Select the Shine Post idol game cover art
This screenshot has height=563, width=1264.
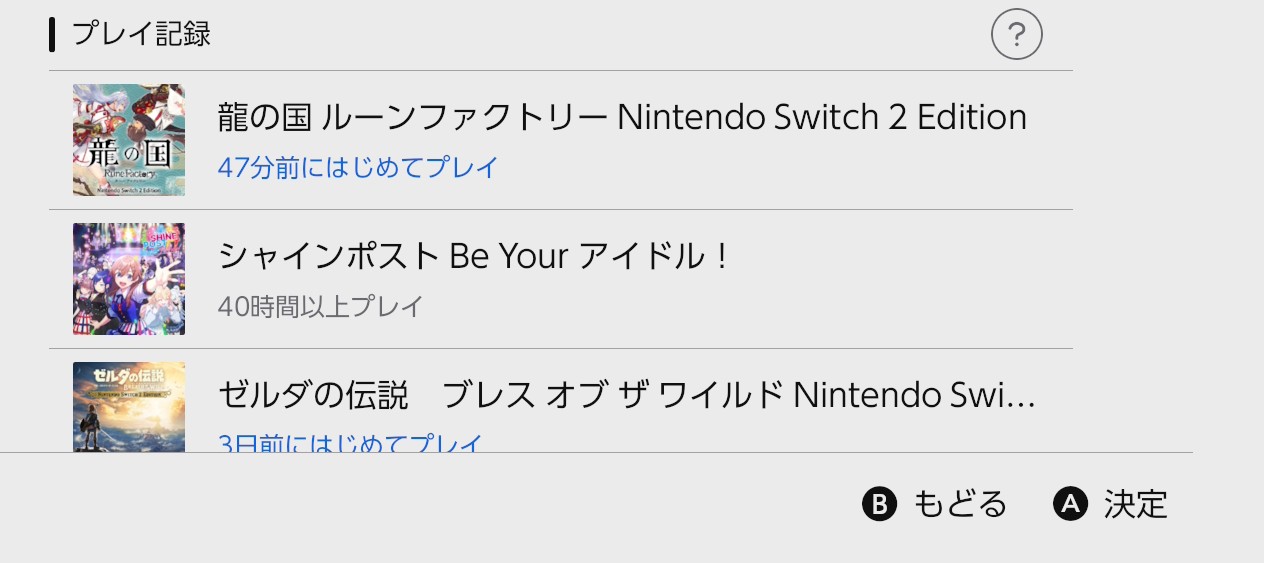(x=129, y=279)
